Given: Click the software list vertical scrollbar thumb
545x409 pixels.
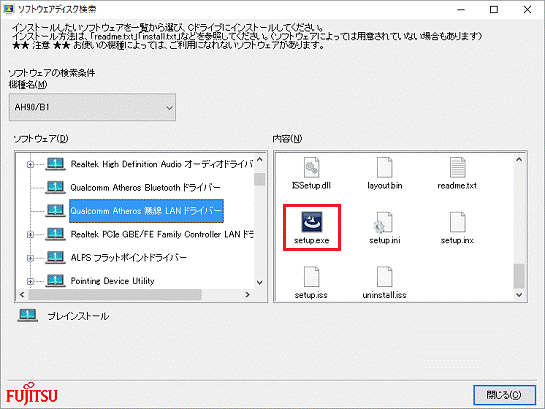Looking at the screenshot, I should coord(260,179).
